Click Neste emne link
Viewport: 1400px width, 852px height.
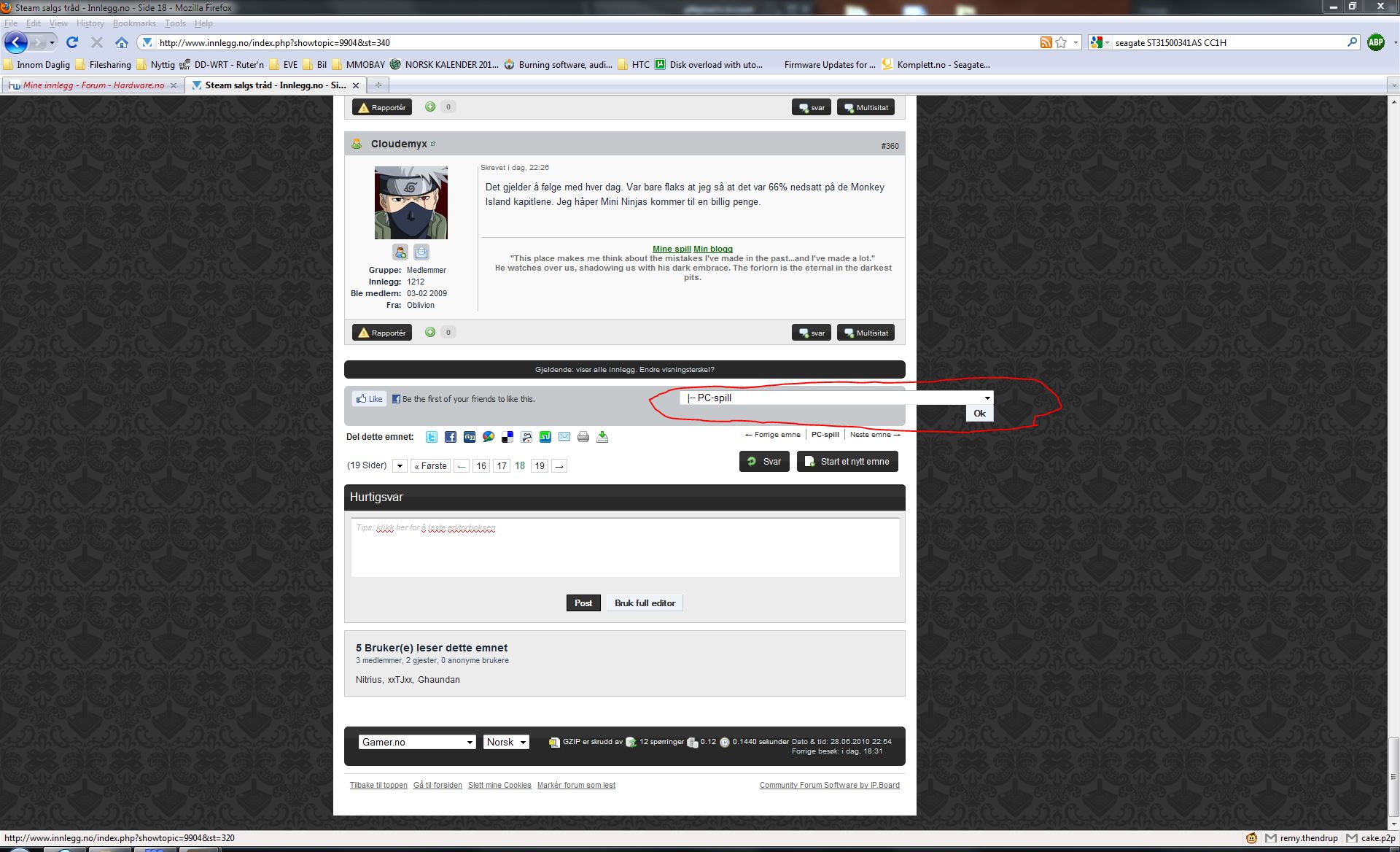point(875,435)
